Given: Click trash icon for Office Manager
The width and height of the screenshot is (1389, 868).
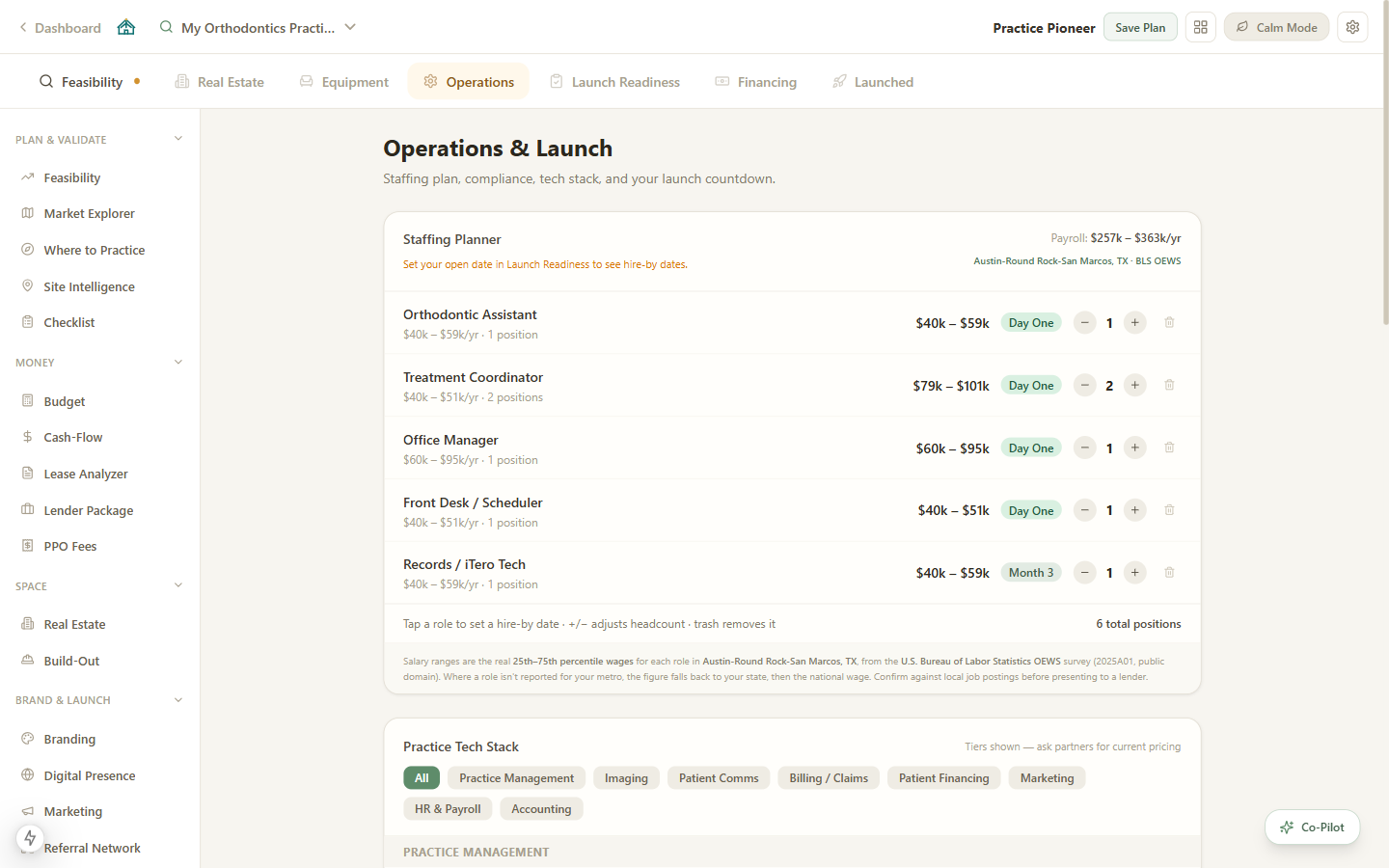Looking at the screenshot, I should click(1169, 448).
